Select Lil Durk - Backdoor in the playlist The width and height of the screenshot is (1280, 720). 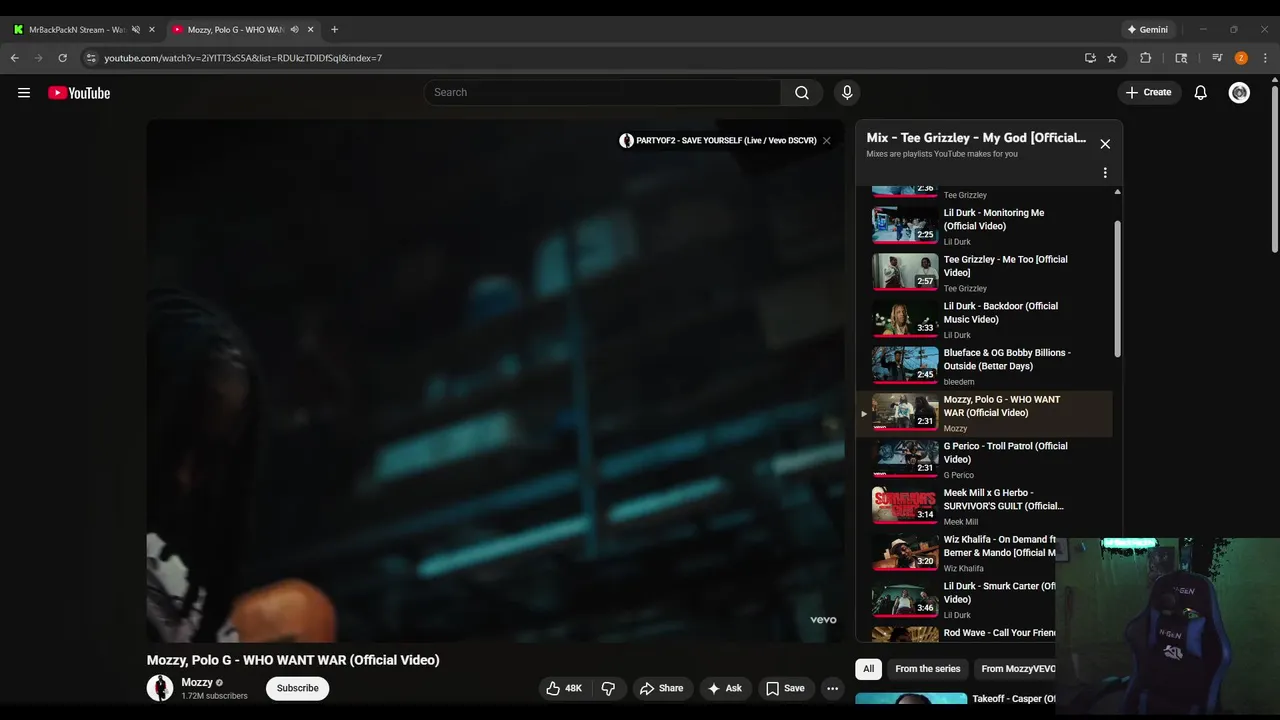(x=985, y=320)
